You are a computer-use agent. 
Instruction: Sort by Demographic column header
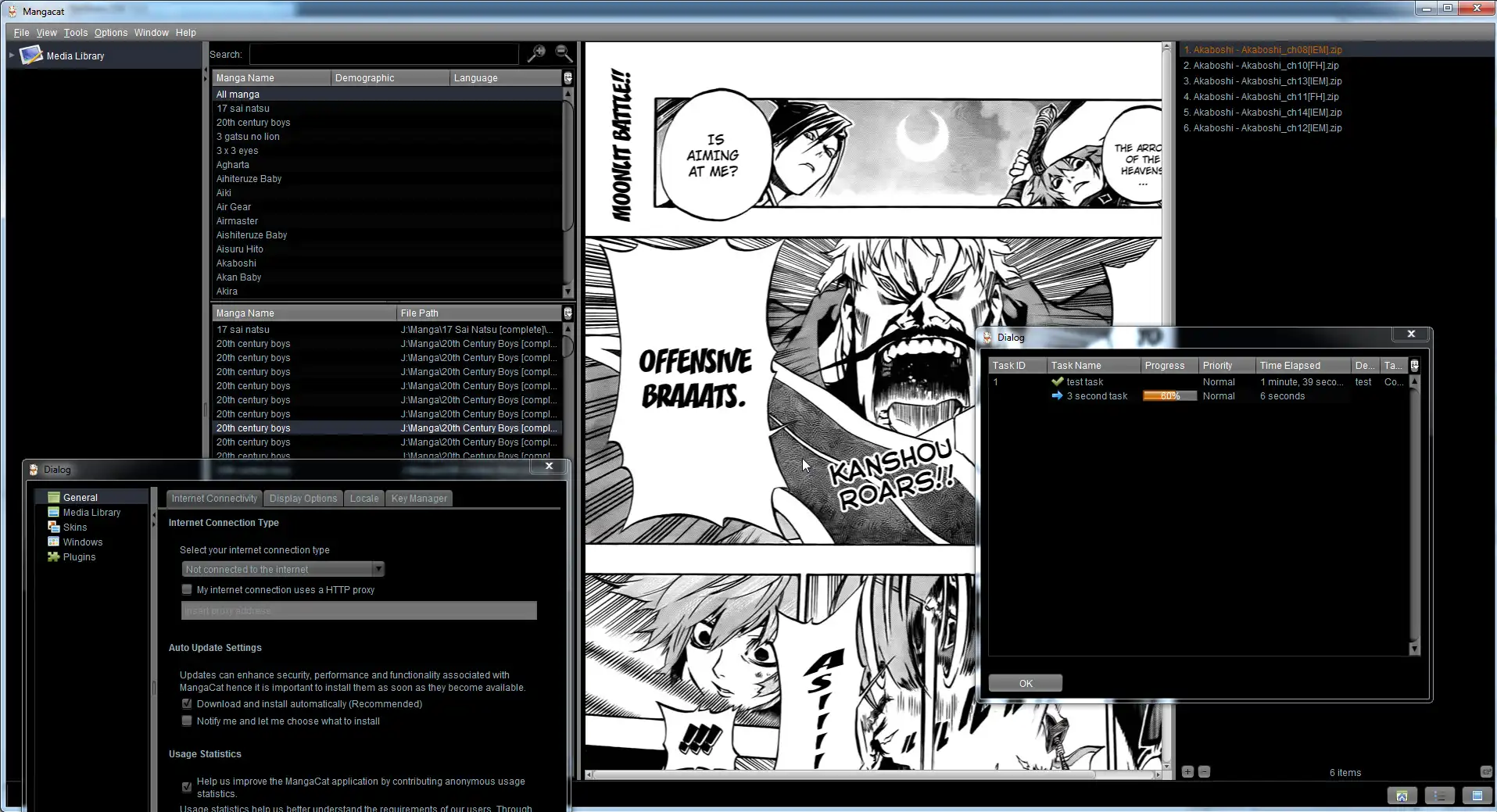coord(390,77)
